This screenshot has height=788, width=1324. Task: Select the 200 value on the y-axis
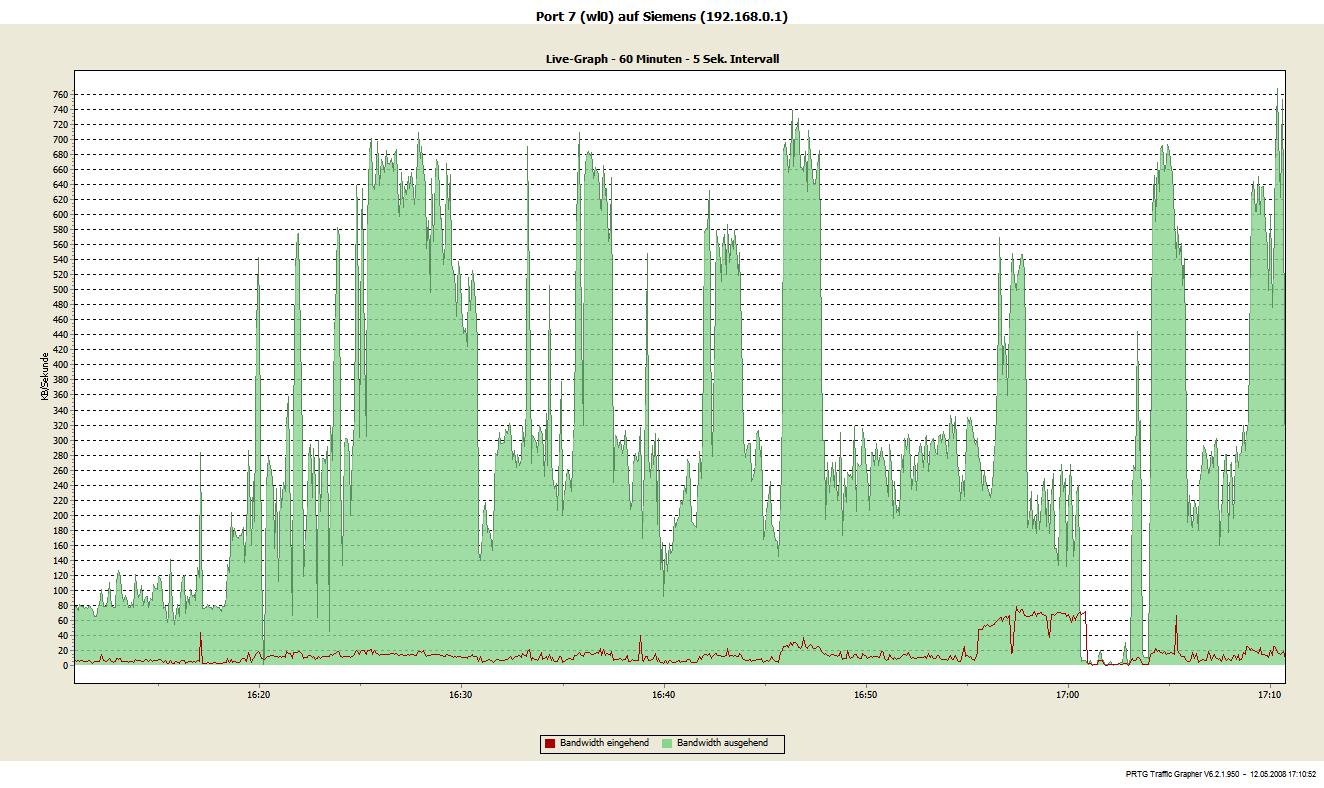point(59,515)
